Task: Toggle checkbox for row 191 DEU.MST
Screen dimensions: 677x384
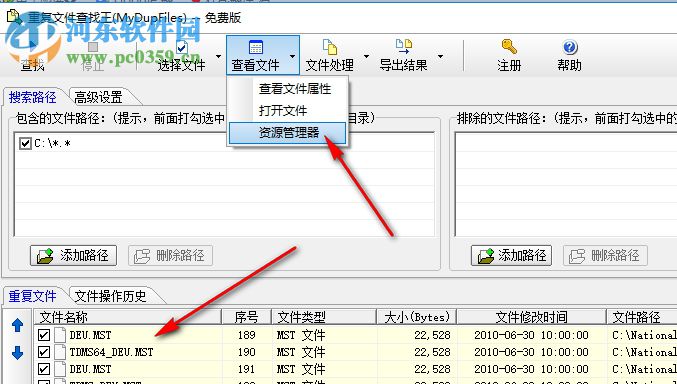Action: click(x=44, y=369)
